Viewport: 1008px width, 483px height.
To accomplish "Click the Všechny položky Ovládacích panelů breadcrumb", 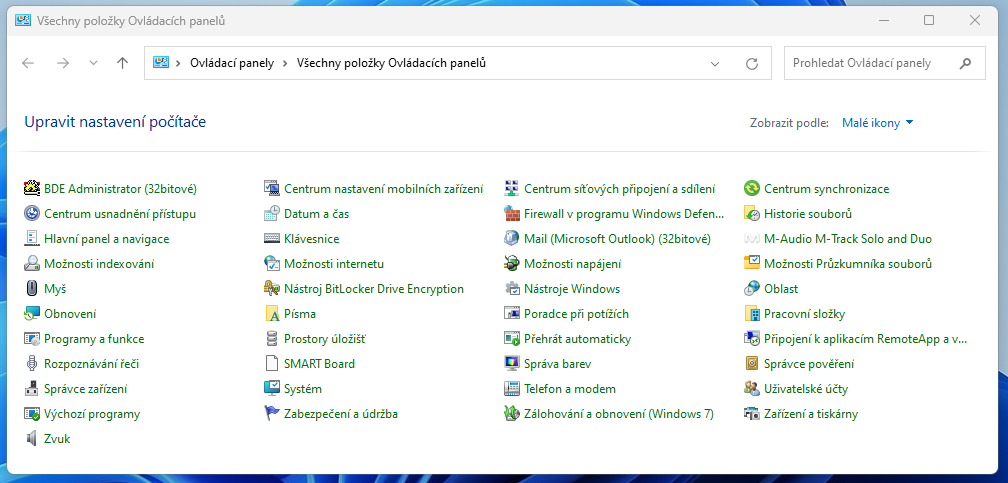I will pyautogui.click(x=391, y=63).
